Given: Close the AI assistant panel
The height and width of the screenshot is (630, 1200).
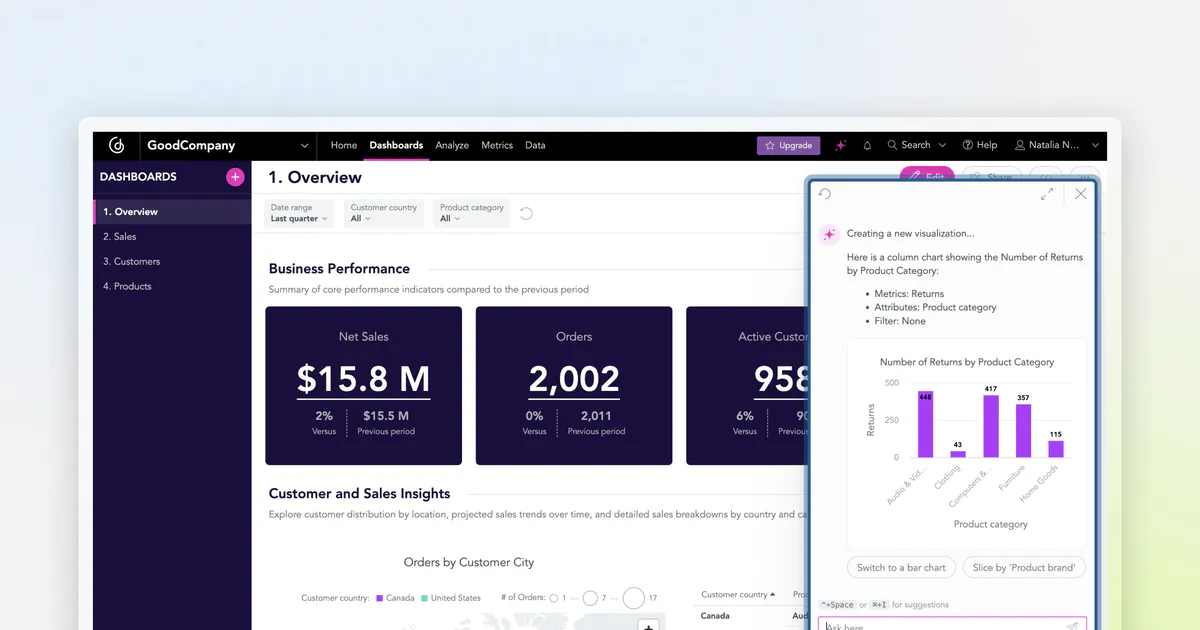Looking at the screenshot, I should tap(1080, 194).
